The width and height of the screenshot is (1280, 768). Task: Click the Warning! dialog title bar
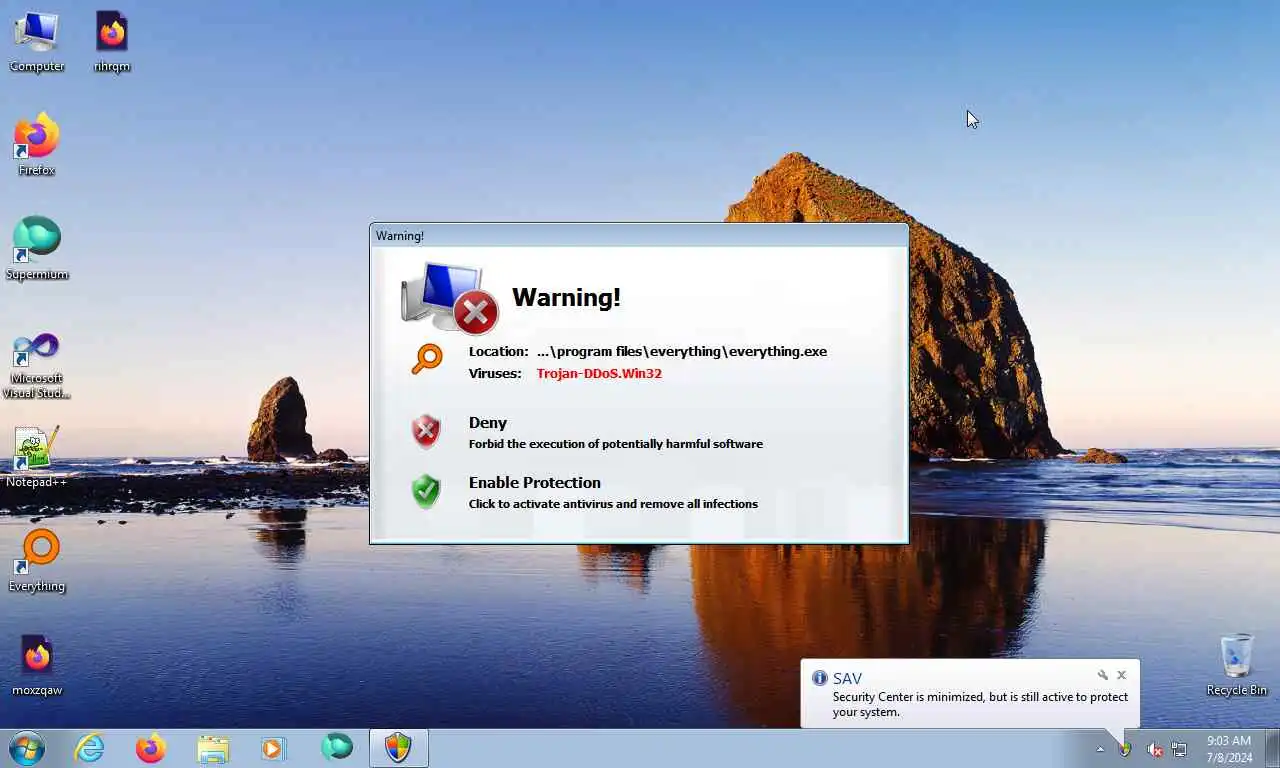639,236
